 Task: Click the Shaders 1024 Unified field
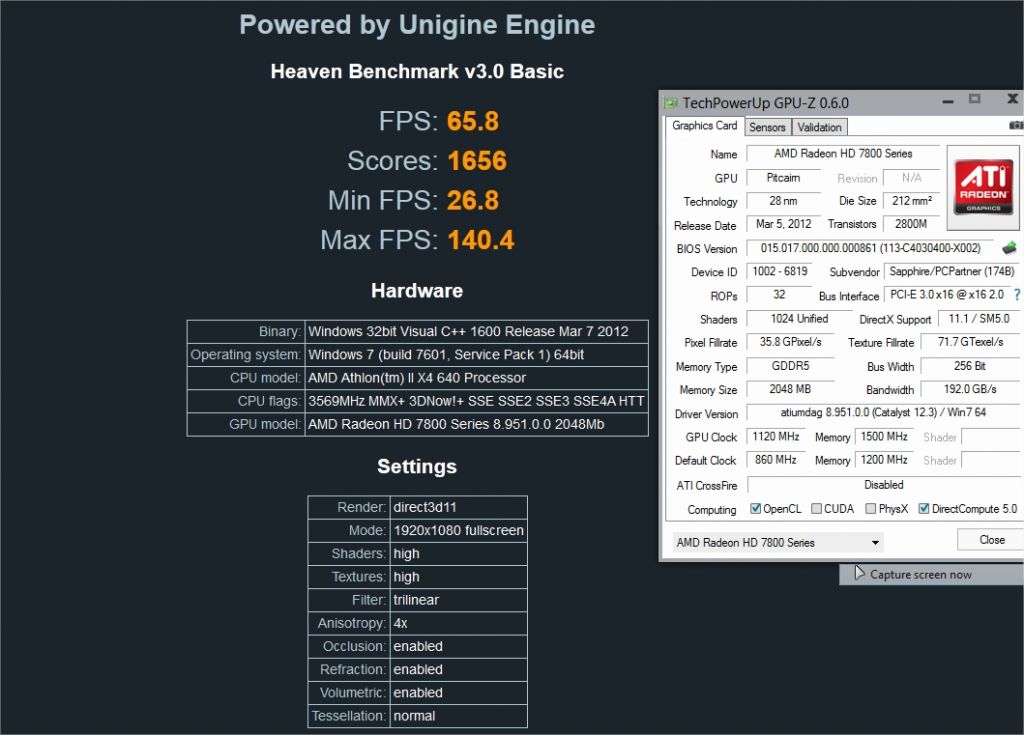pos(799,319)
